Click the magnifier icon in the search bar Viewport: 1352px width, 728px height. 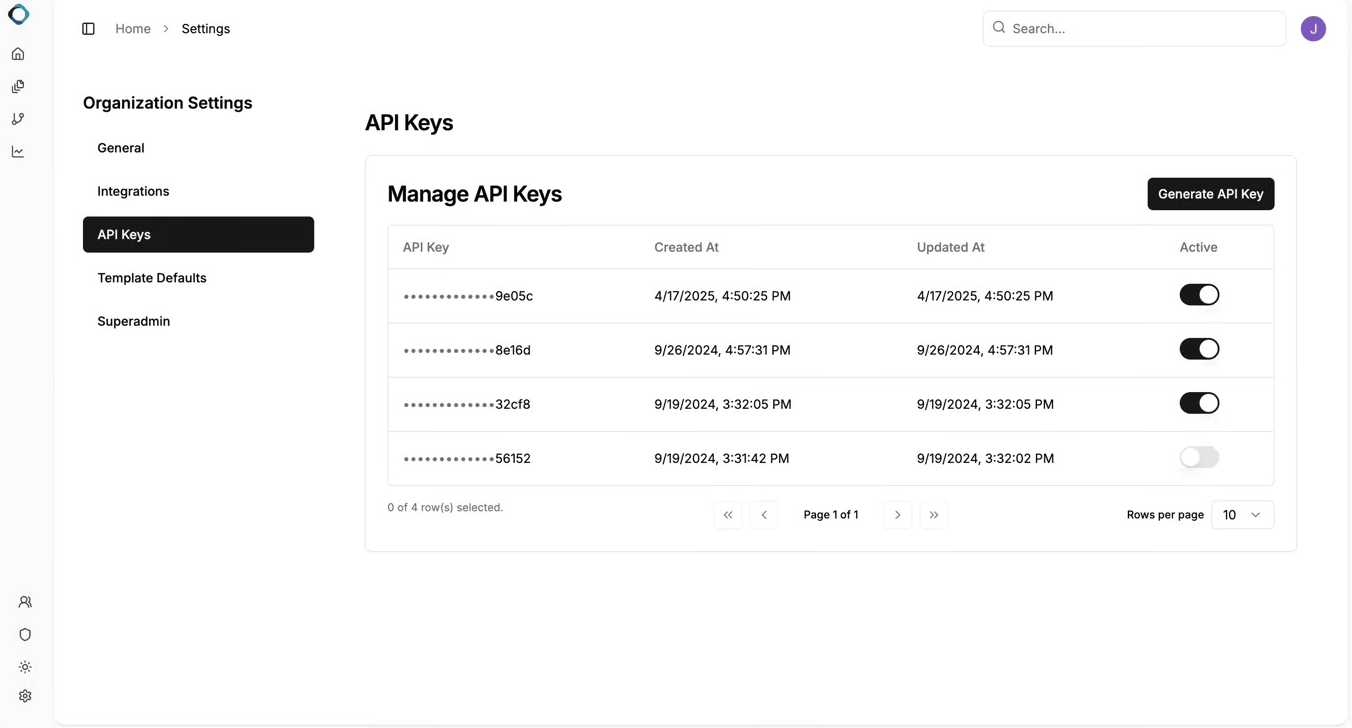click(x=998, y=28)
